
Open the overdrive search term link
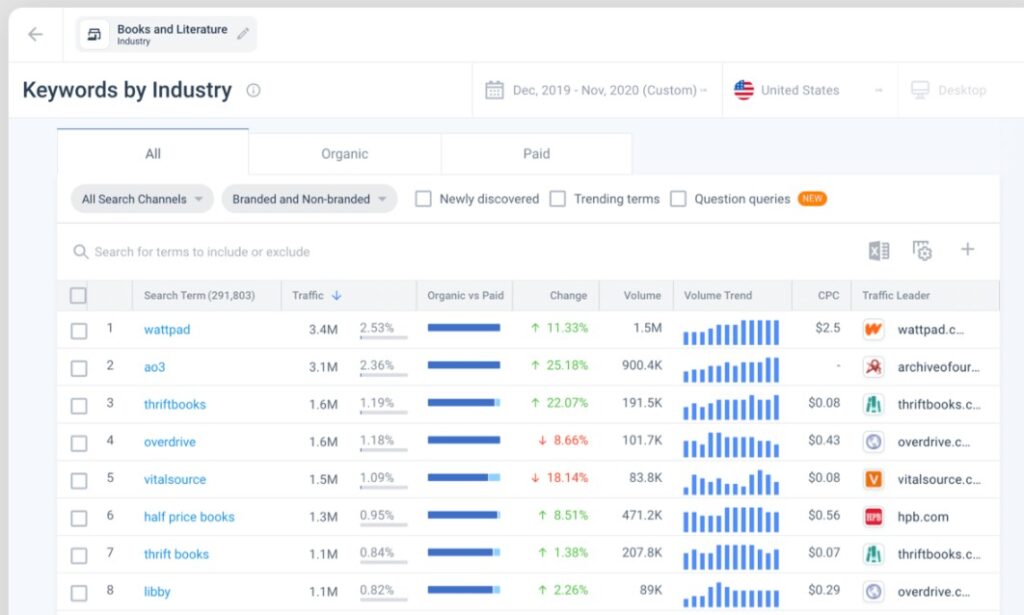click(170, 442)
